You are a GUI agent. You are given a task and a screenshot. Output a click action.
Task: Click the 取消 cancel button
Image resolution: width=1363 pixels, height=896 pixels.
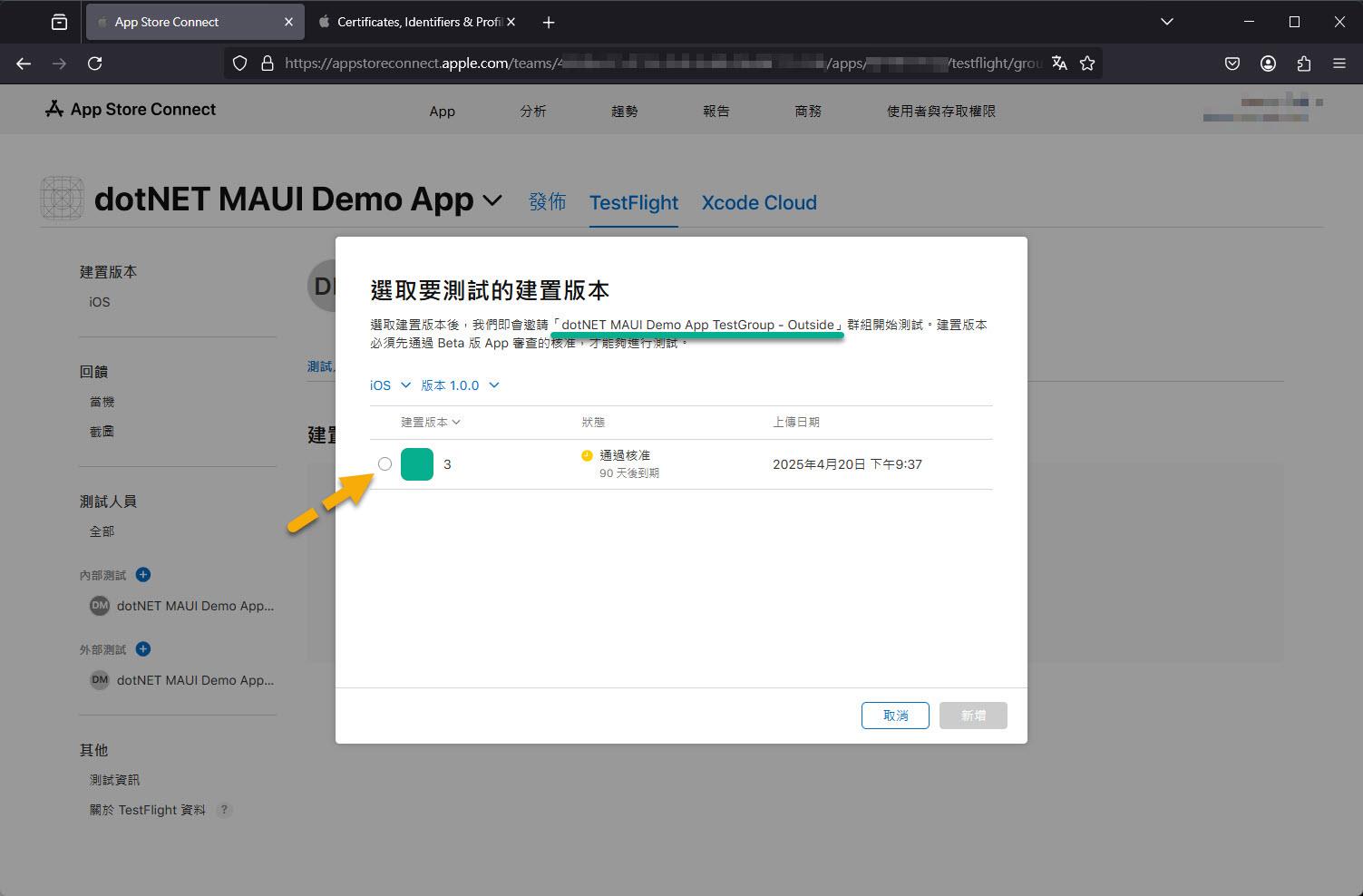(x=895, y=716)
